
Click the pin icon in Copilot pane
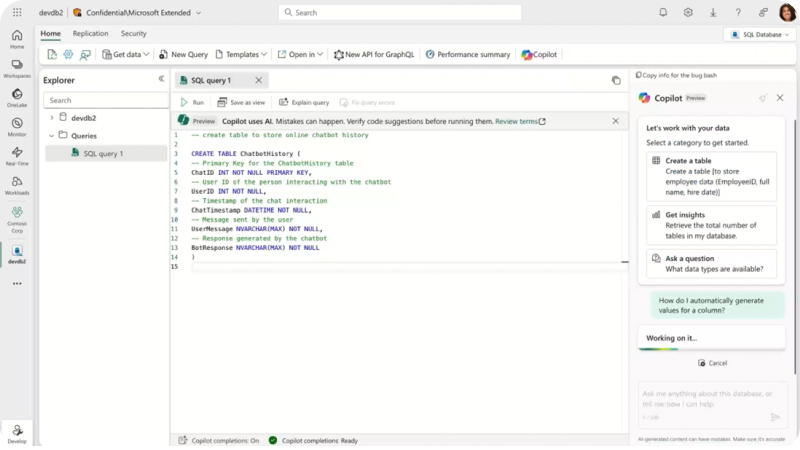[762, 98]
